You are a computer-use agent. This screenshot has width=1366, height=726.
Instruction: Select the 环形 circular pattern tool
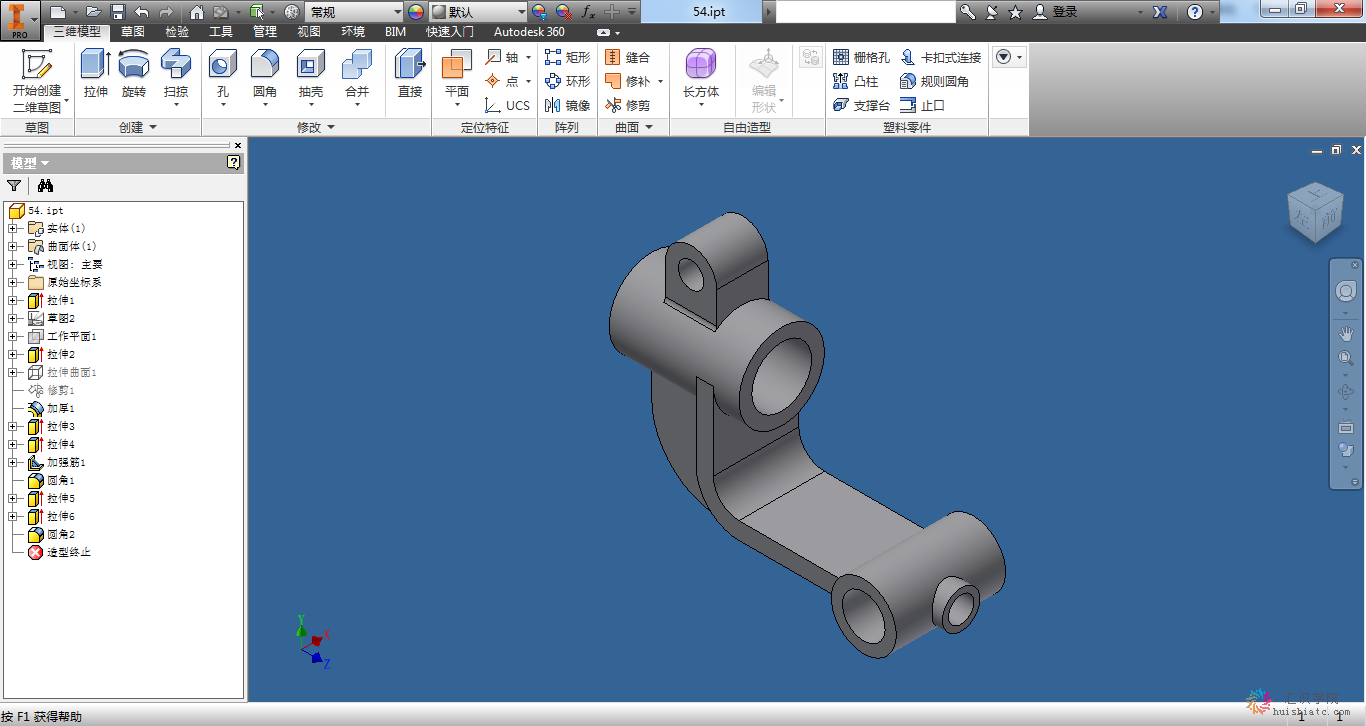[567, 81]
